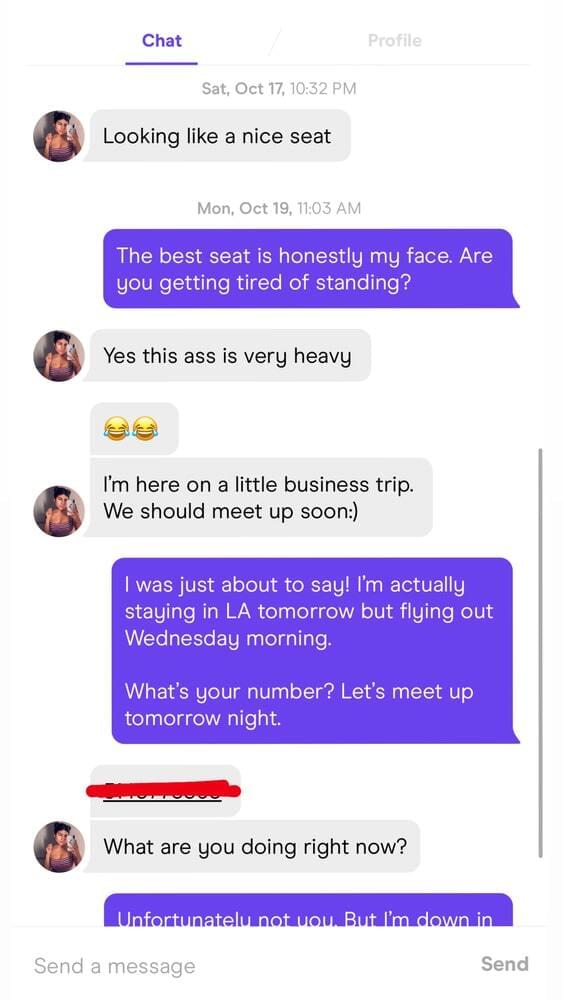This screenshot has width=563, height=1000.
Task: Select the 'I'm here on a little business trip' message
Action: (x=260, y=497)
